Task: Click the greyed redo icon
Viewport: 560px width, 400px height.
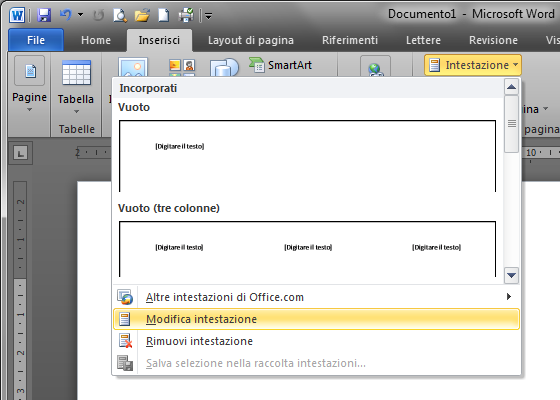Action: pyautogui.click(x=99, y=15)
